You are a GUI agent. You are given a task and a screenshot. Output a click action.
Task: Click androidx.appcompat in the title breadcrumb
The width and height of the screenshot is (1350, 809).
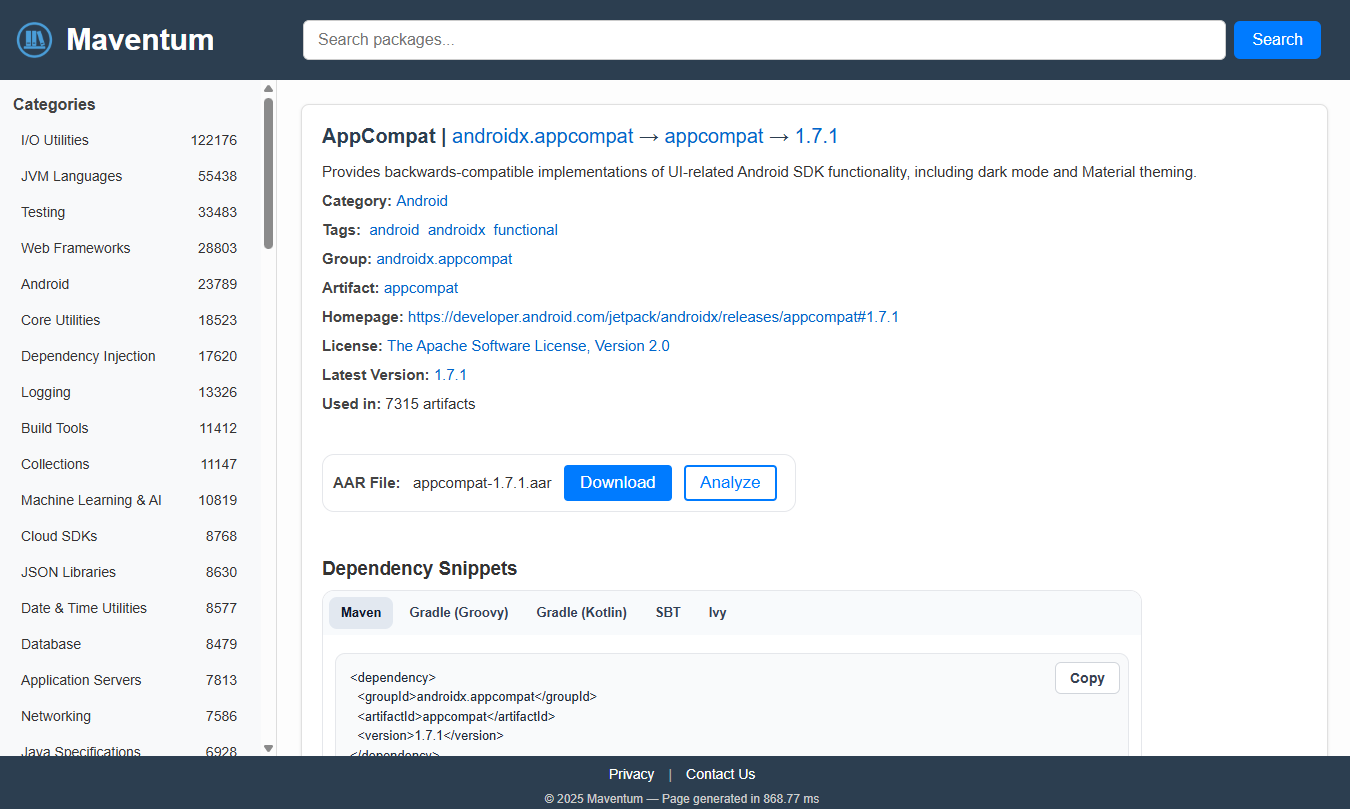point(543,136)
